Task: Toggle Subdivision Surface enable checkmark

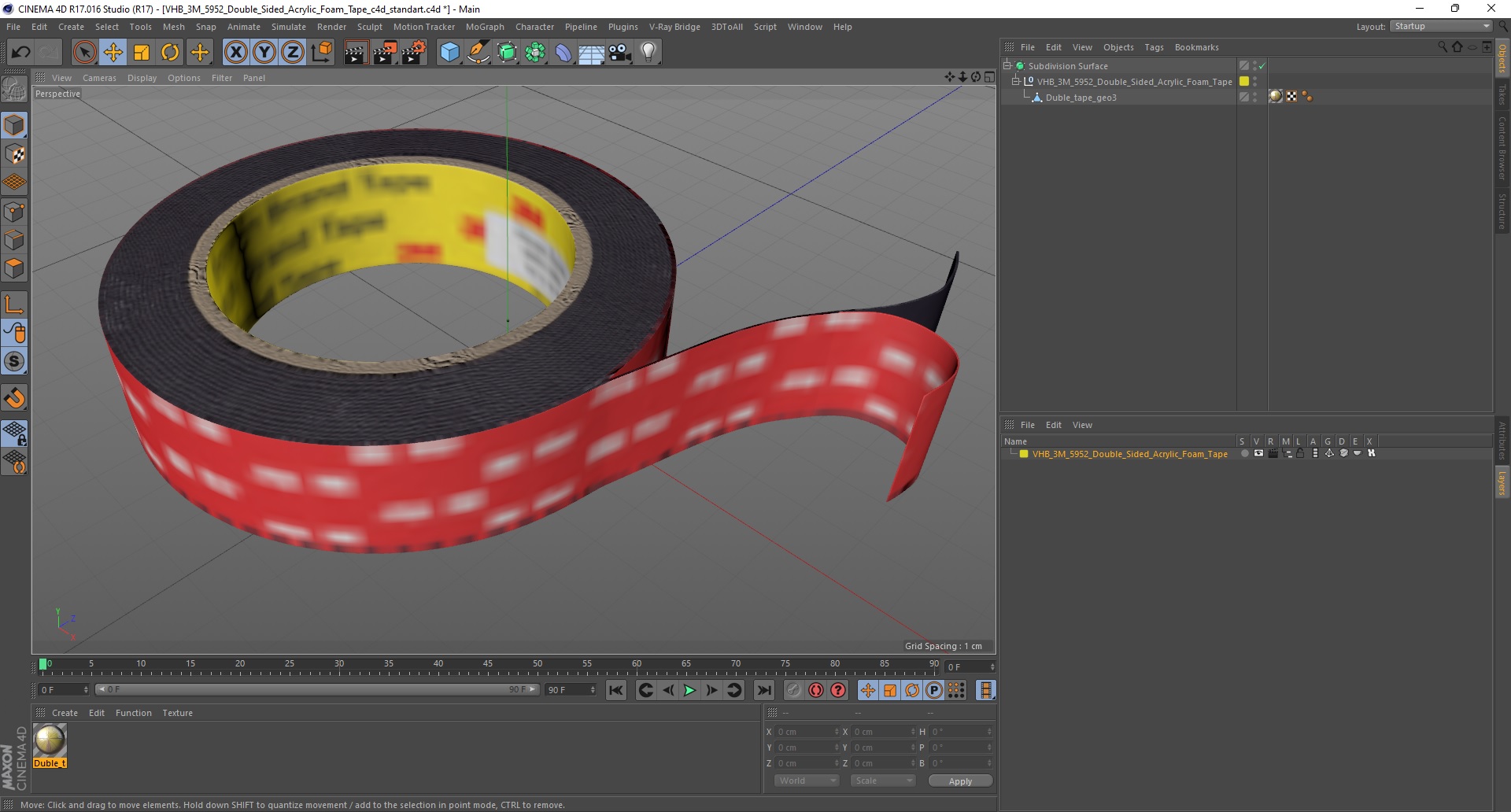Action: [x=1262, y=66]
